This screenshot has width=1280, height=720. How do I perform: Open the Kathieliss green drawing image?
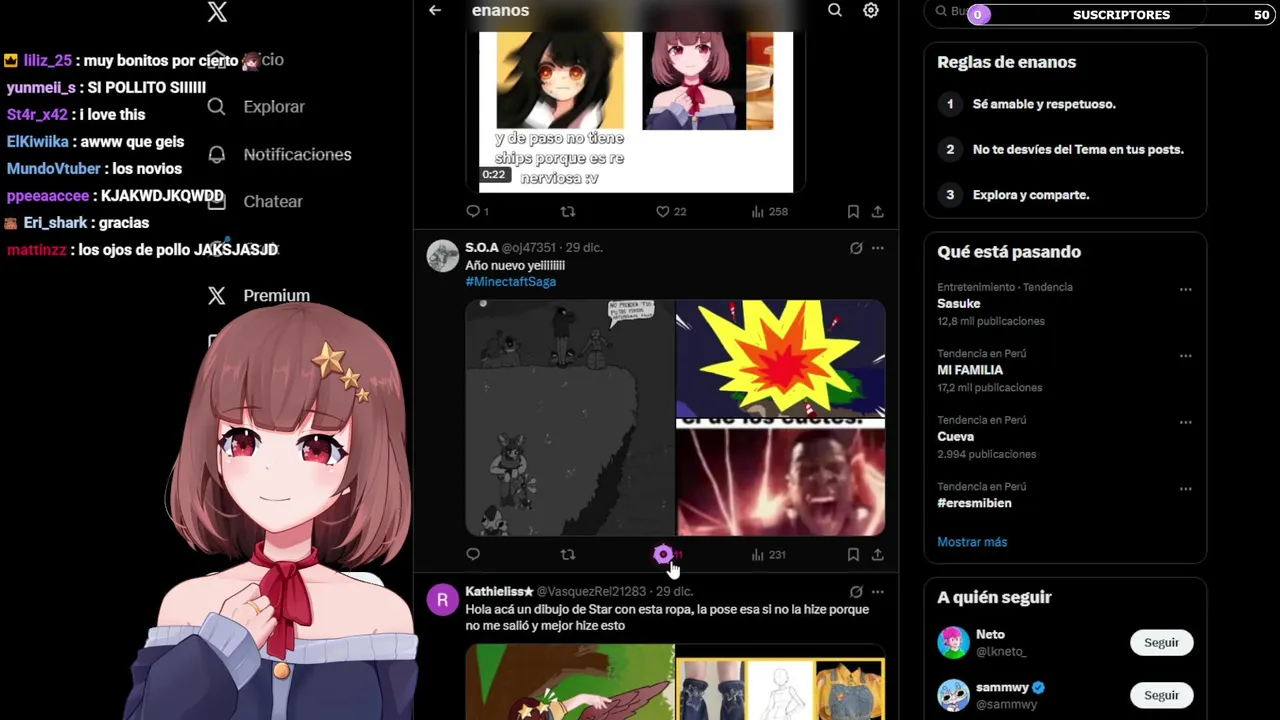pos(570,682)
